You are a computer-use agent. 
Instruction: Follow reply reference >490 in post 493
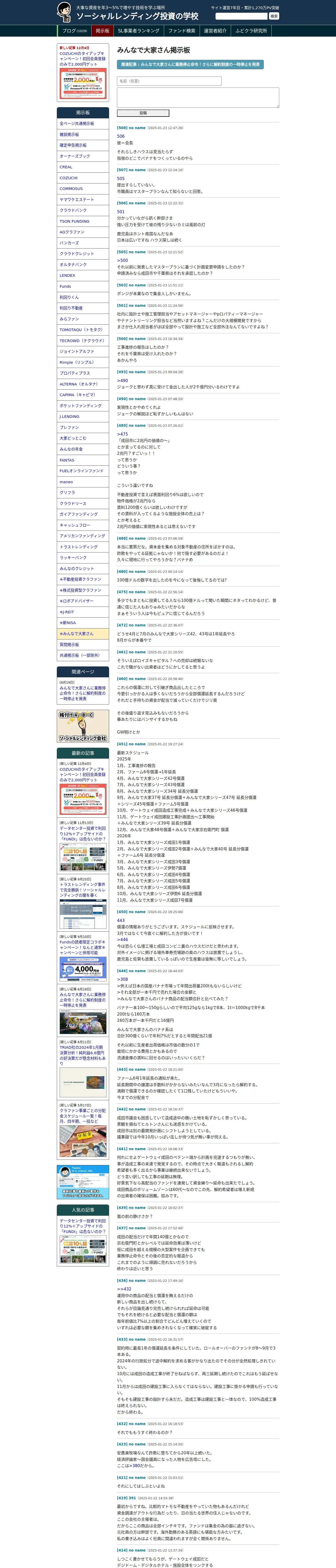pyautogui.click(x=122, y=381)
